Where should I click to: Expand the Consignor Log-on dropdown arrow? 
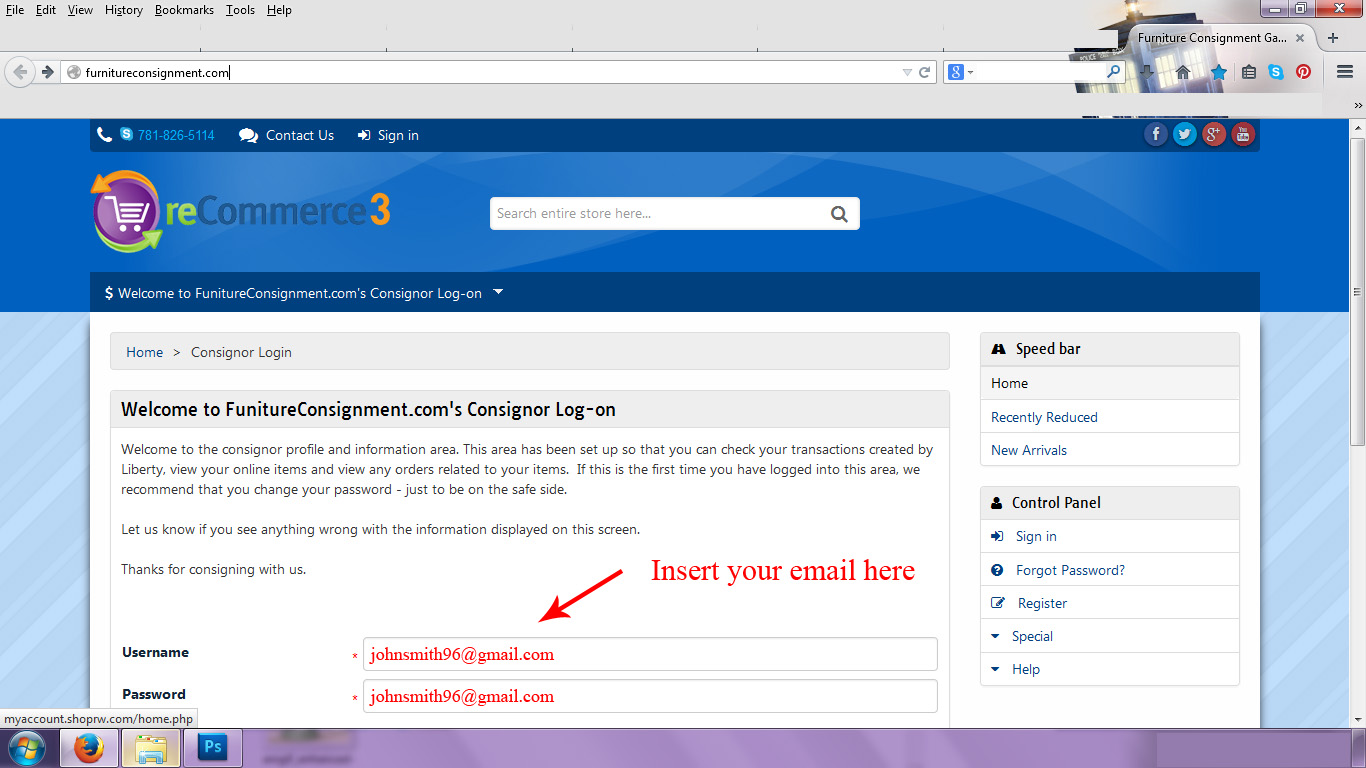[497, 292]
